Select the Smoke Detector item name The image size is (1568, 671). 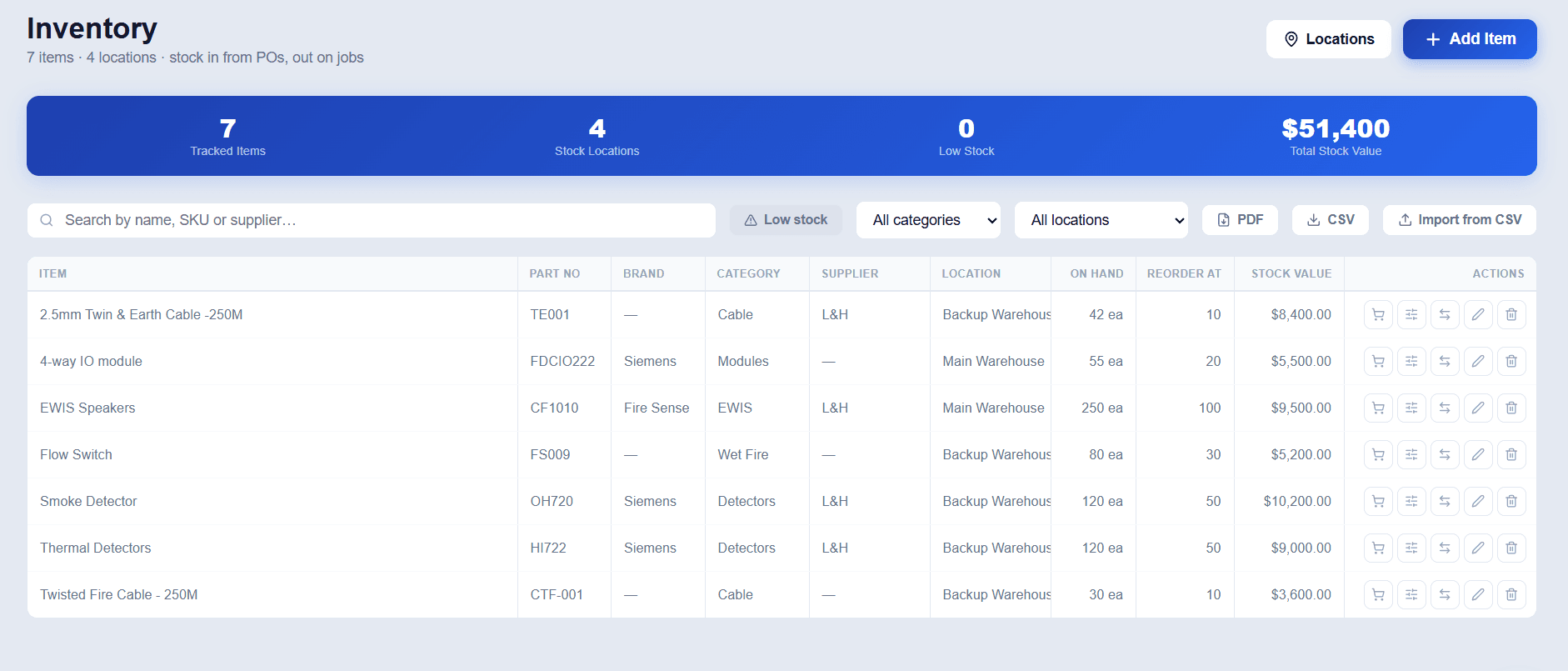tap(88, 501)
